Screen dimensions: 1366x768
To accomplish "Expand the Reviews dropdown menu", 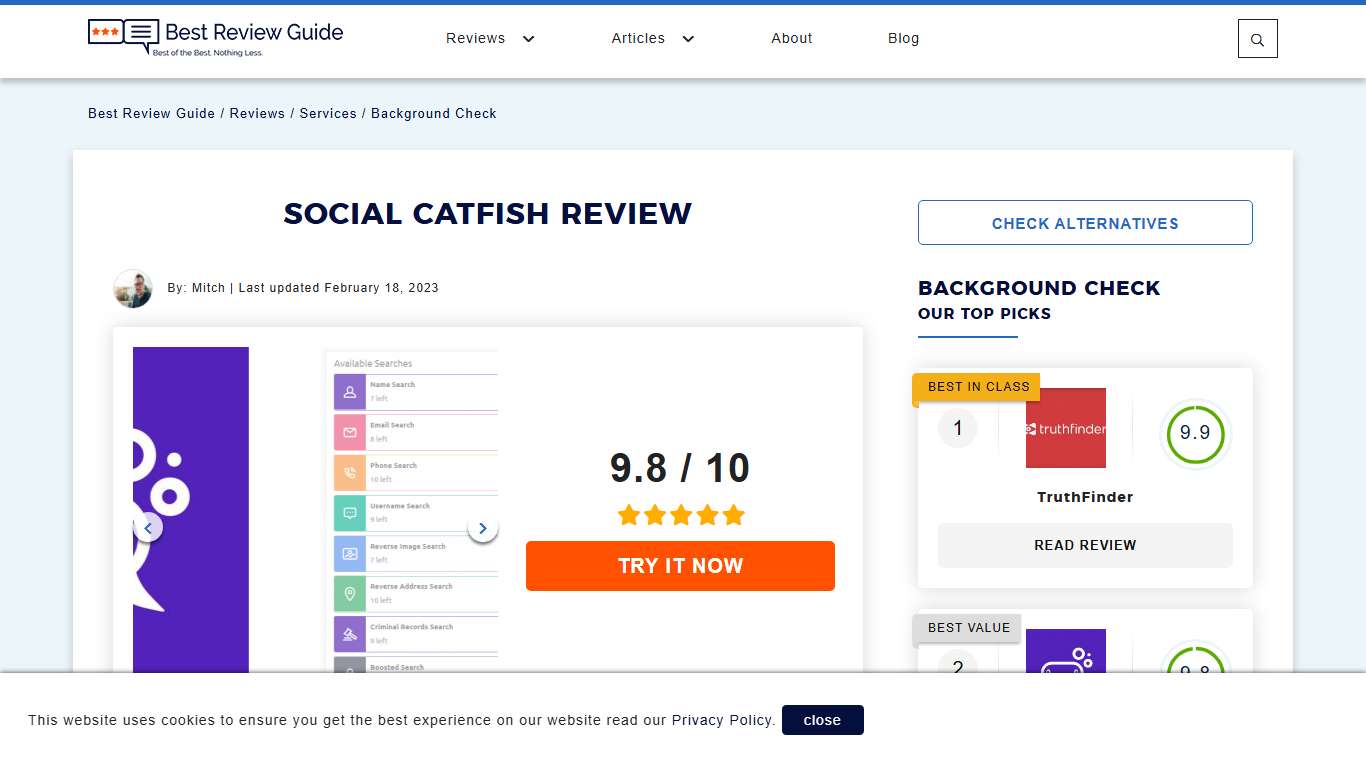I will 490,38.
